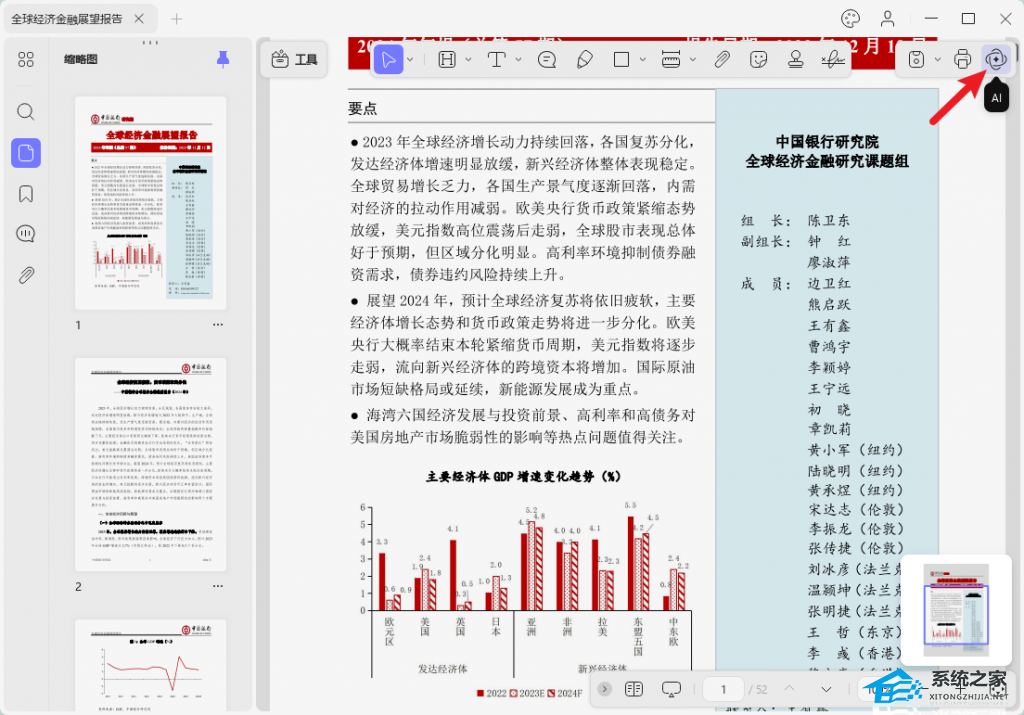Screen dimensions: 1024x715
Task: Open the comments list panel
Action: tap(26, 234)
